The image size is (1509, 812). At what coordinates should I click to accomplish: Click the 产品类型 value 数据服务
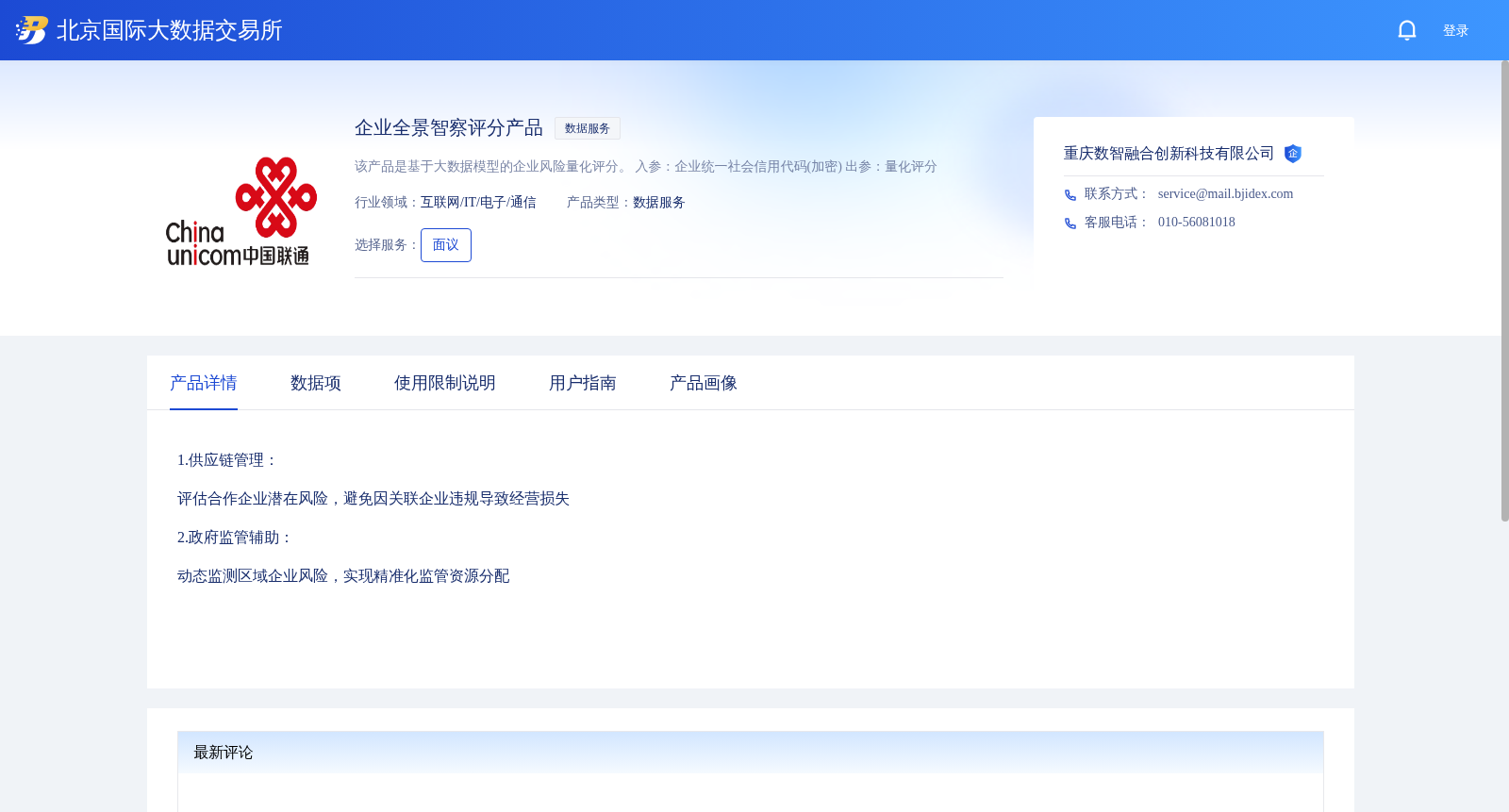click(659, 203)
